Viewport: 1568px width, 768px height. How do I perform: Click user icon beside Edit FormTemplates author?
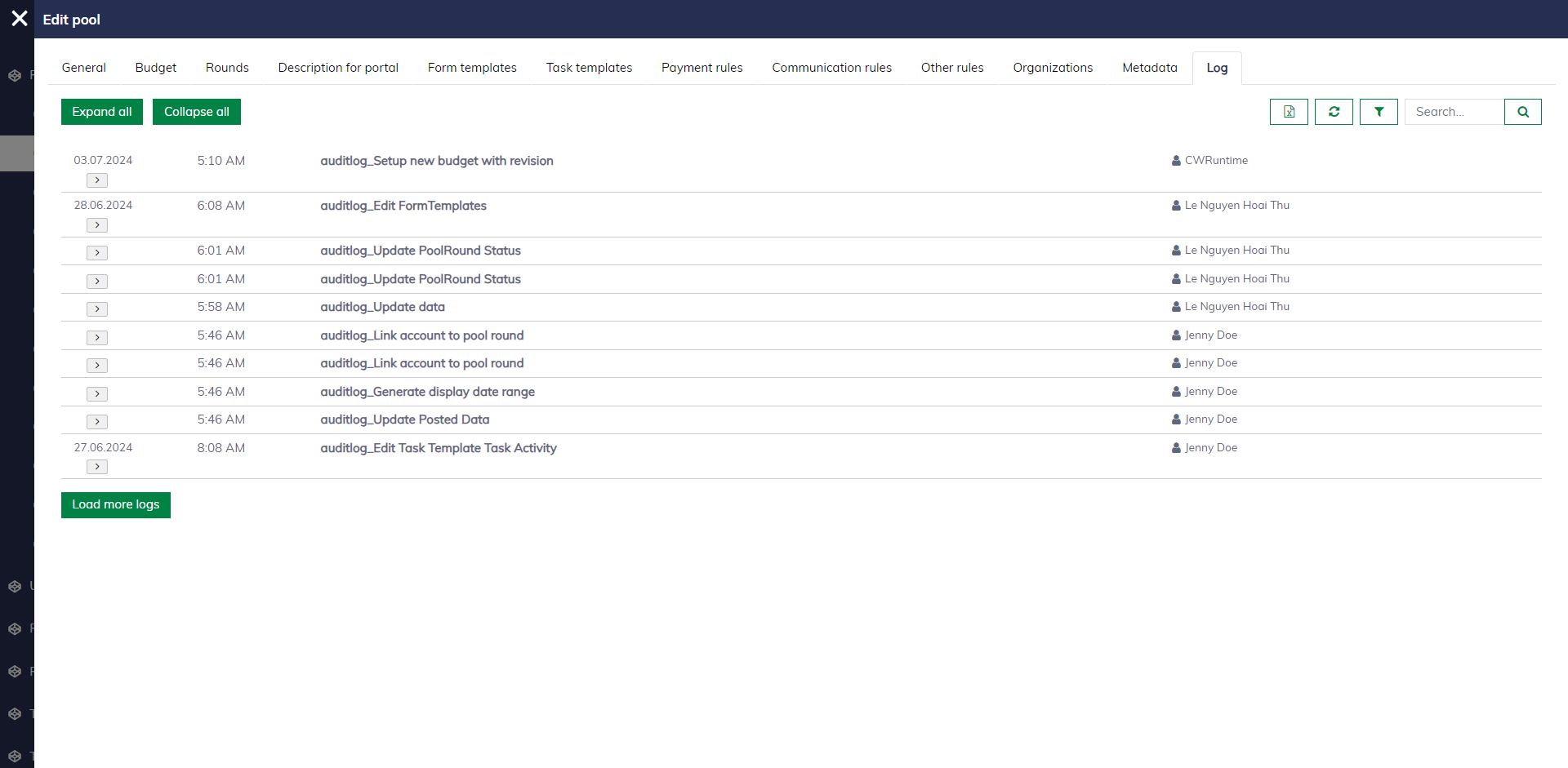pos(1176,206)
